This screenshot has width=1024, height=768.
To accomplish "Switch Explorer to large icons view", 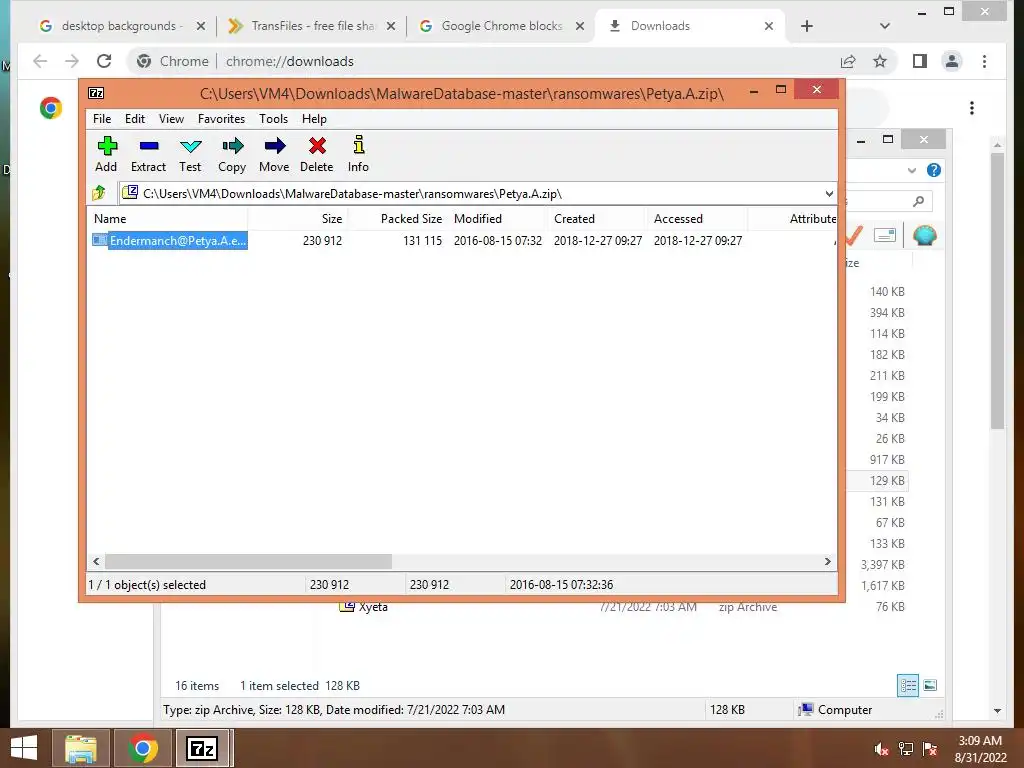I will click(930, 686).
